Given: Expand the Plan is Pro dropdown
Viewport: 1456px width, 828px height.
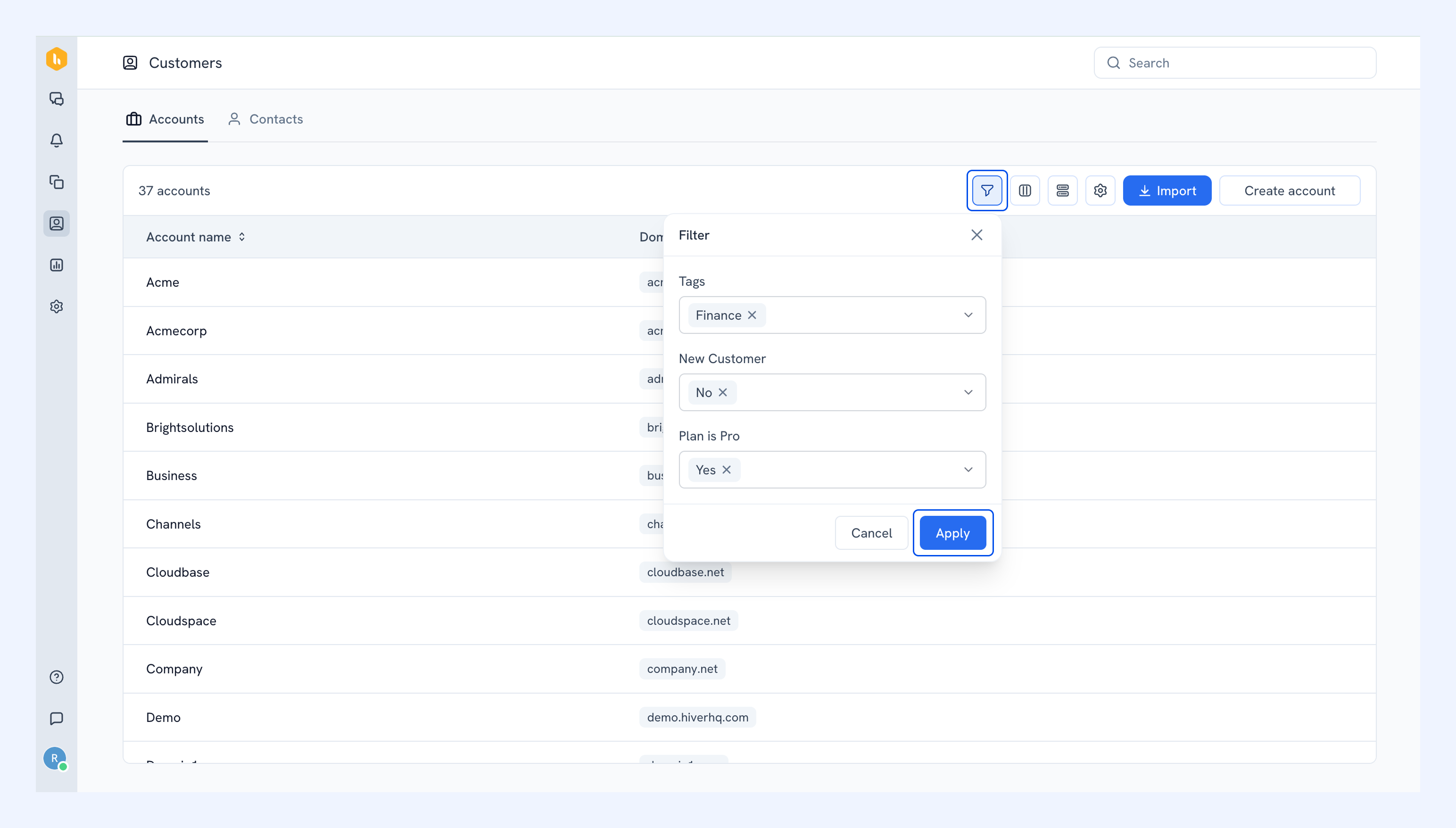Looking at the screenshot, I should pyautogui.click(x=968, y=470).
